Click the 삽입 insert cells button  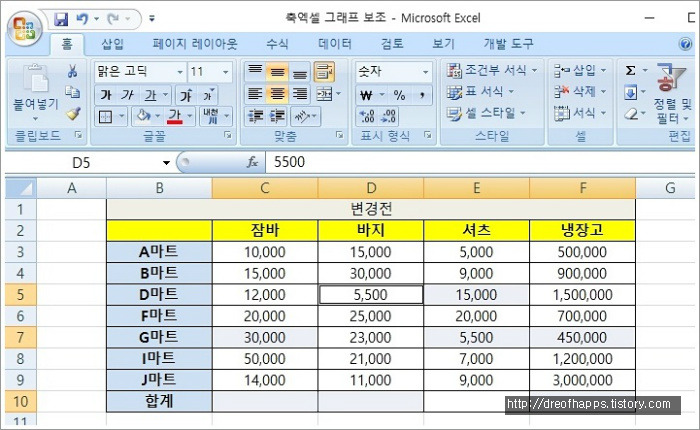(x=580, y=70)
